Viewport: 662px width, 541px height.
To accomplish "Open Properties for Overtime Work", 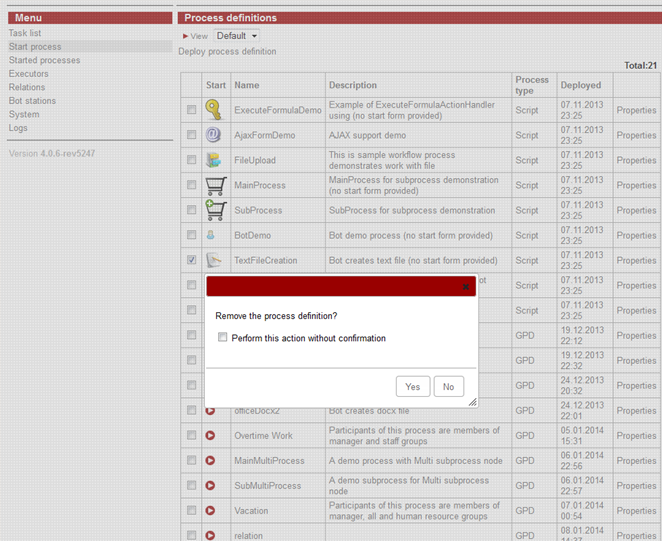I will tap(636, 436).
